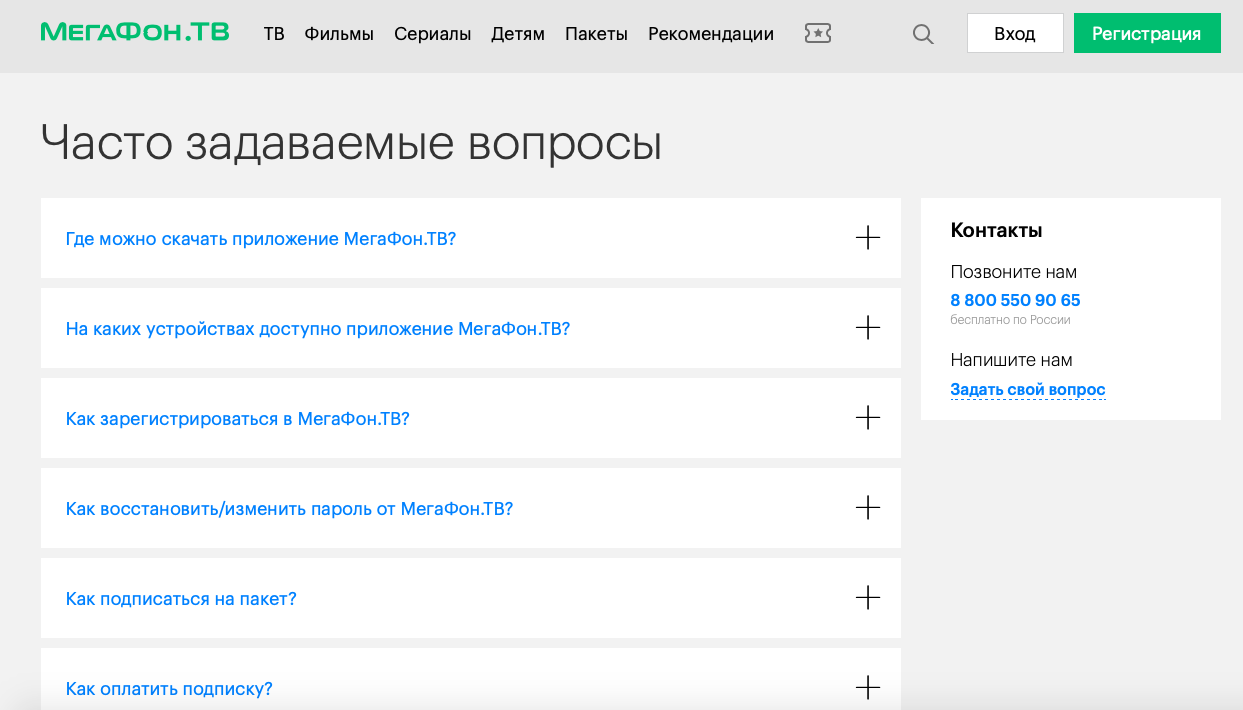The image size is (1243, 710).
Task: Open the Сериалы section
Action: click(x=432, y=34)
